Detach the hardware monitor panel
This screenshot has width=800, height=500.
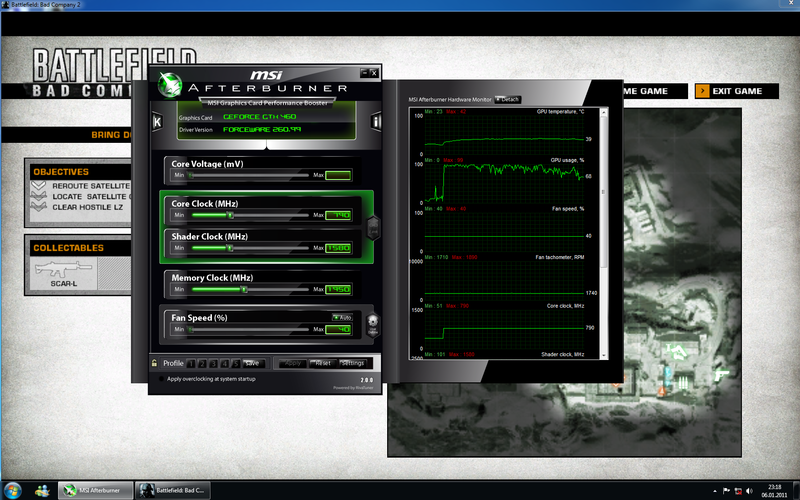508,99
